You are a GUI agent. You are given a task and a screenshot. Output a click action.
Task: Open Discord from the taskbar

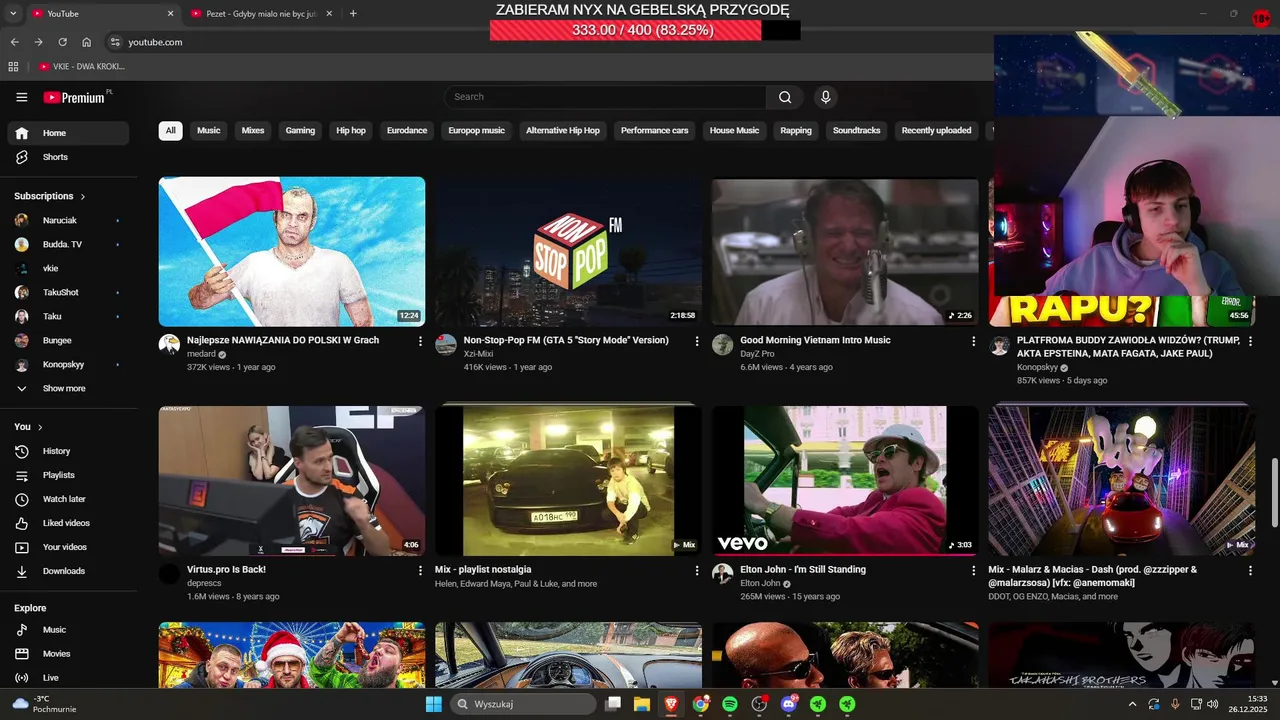tap(789, 704)
